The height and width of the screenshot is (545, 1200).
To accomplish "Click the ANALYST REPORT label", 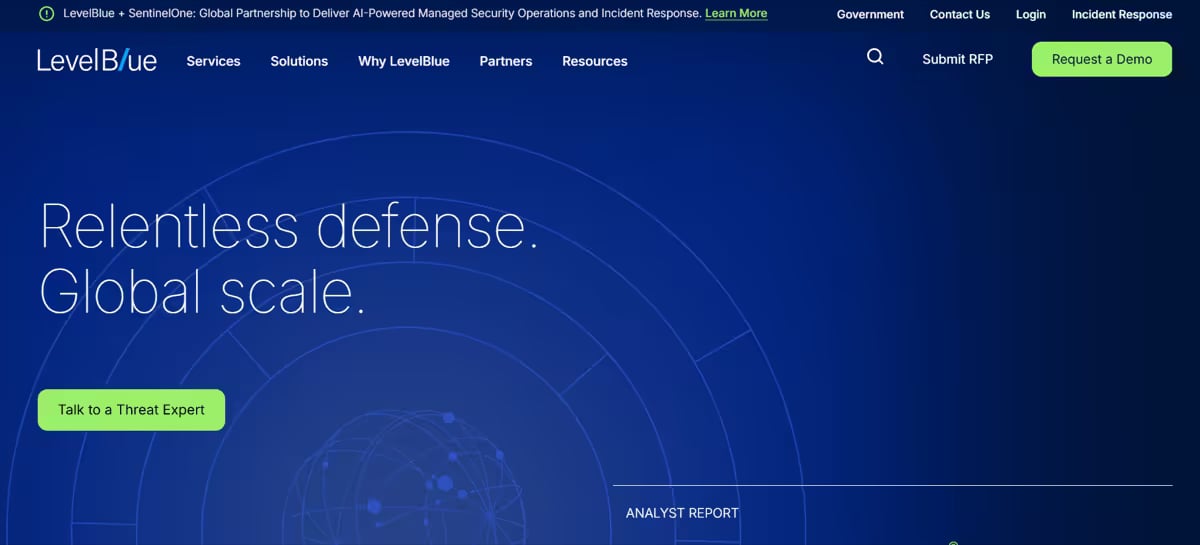I will (x=682, y=513).
